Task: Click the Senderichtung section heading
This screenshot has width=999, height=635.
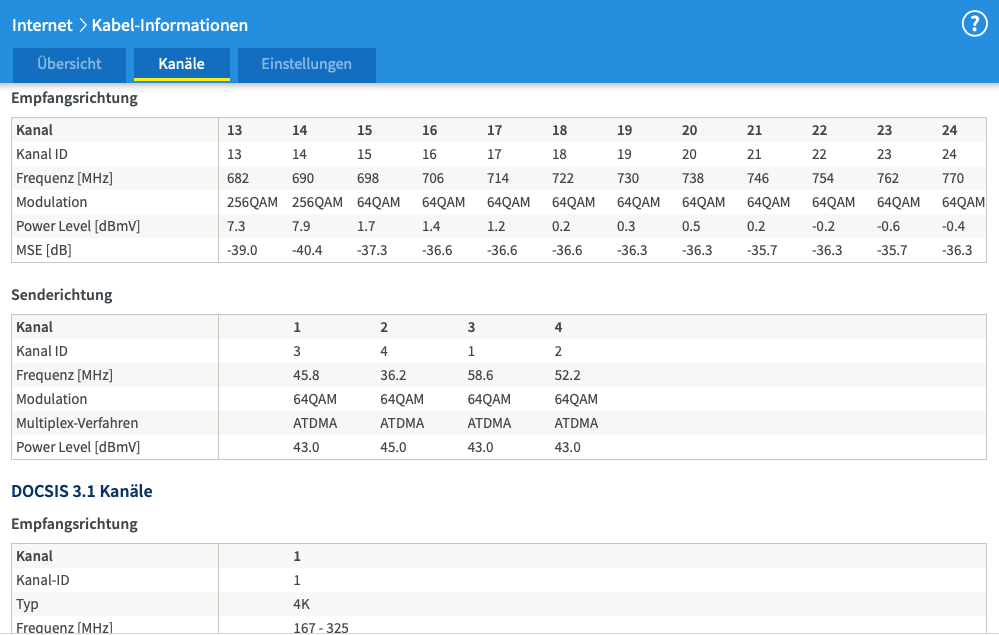Action: 61,295
